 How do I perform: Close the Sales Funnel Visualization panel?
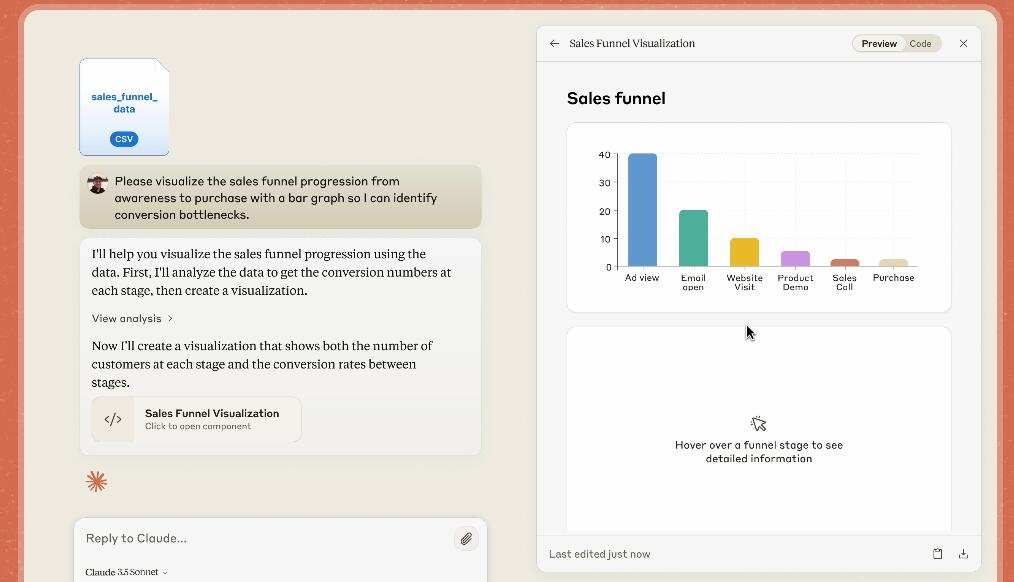[963, 44]
